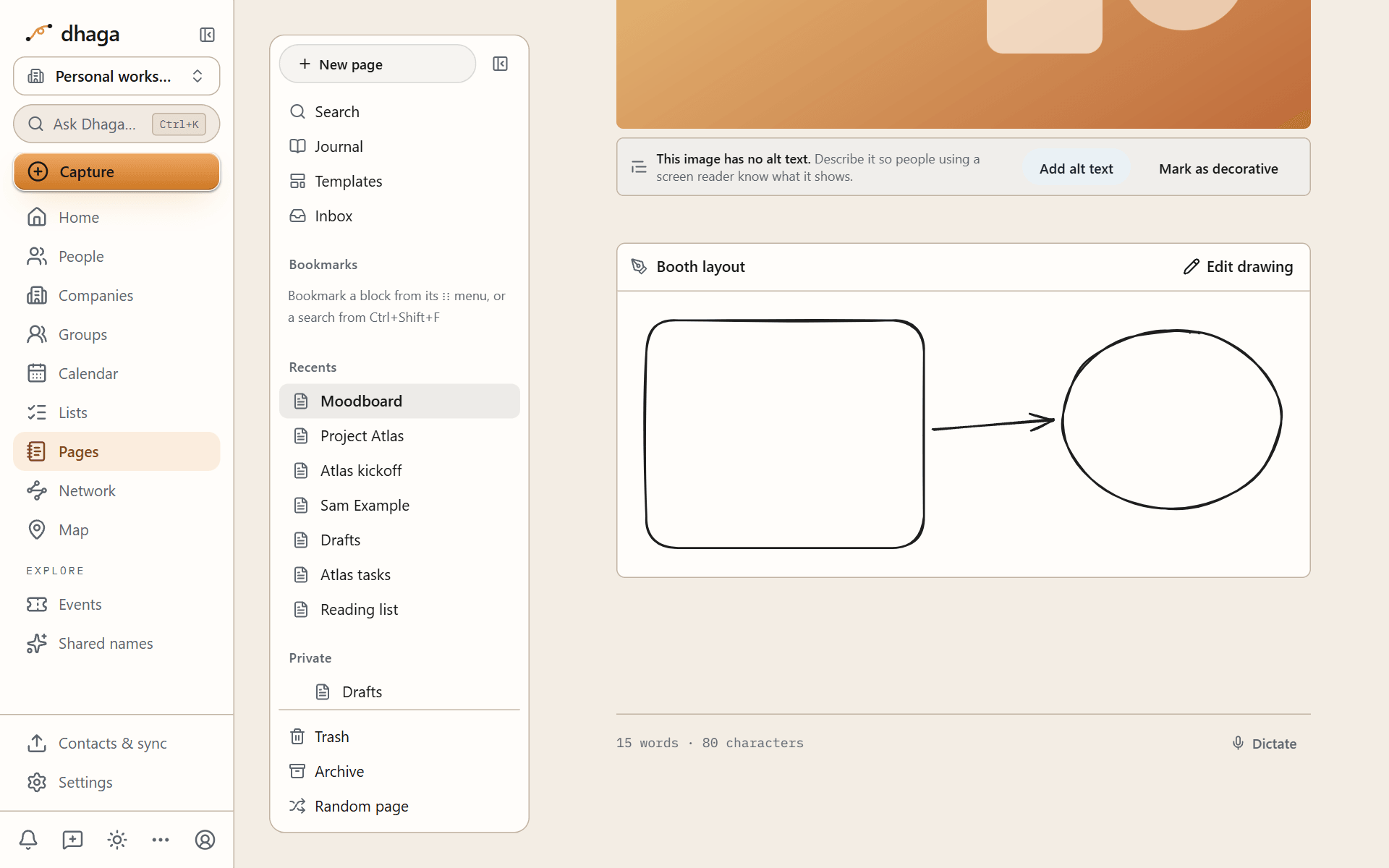Open the Project Atlas page
This screenshot has width=1389, height=868.
tap(399, 435)
